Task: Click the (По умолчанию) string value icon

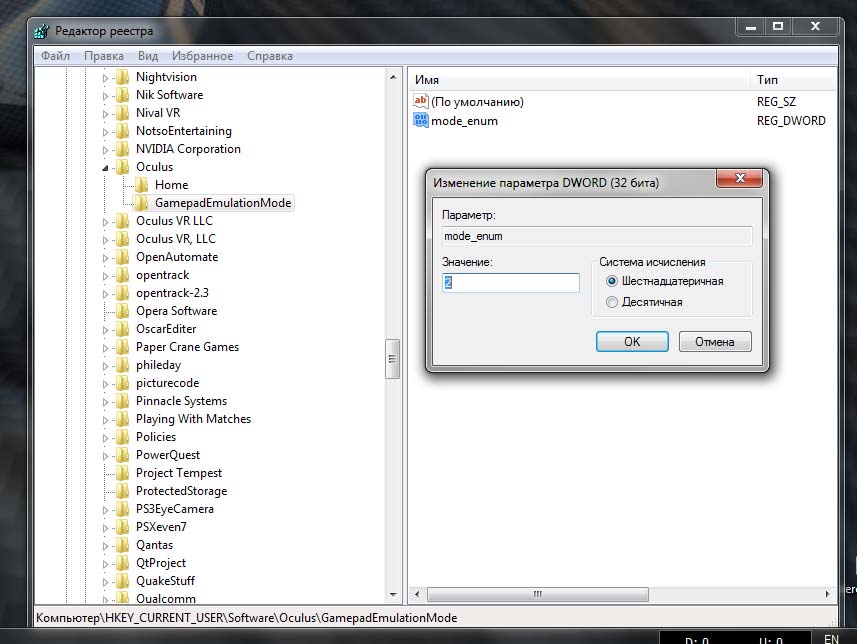Action: pyautogui.click(x=420, y=101)
